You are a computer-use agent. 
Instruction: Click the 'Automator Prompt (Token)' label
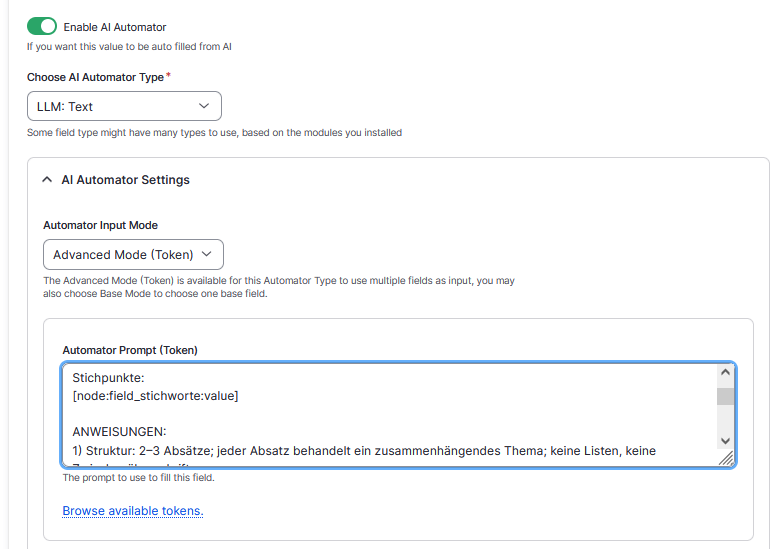tap(130, 350)
